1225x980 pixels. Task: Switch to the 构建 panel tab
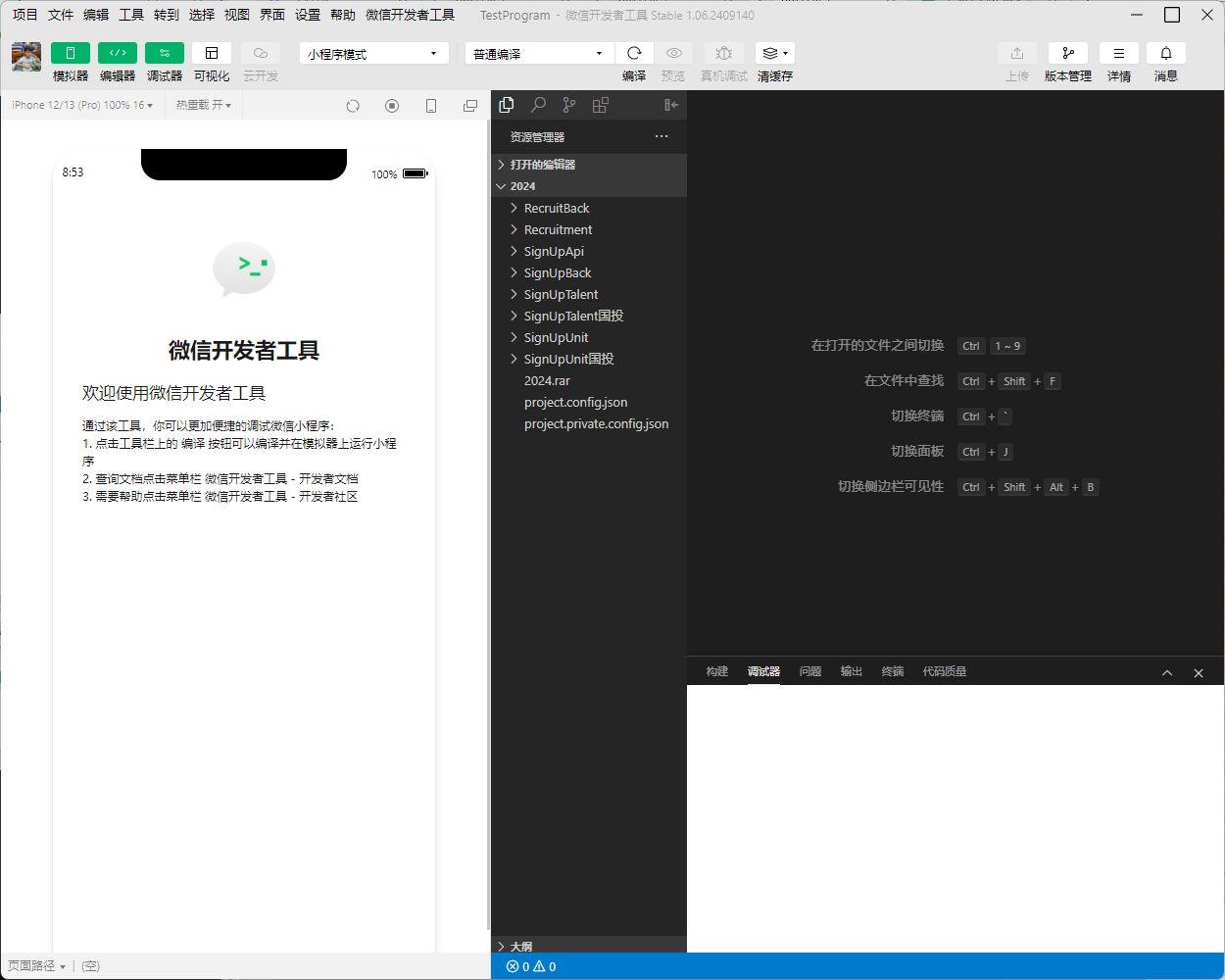(717, 671)
